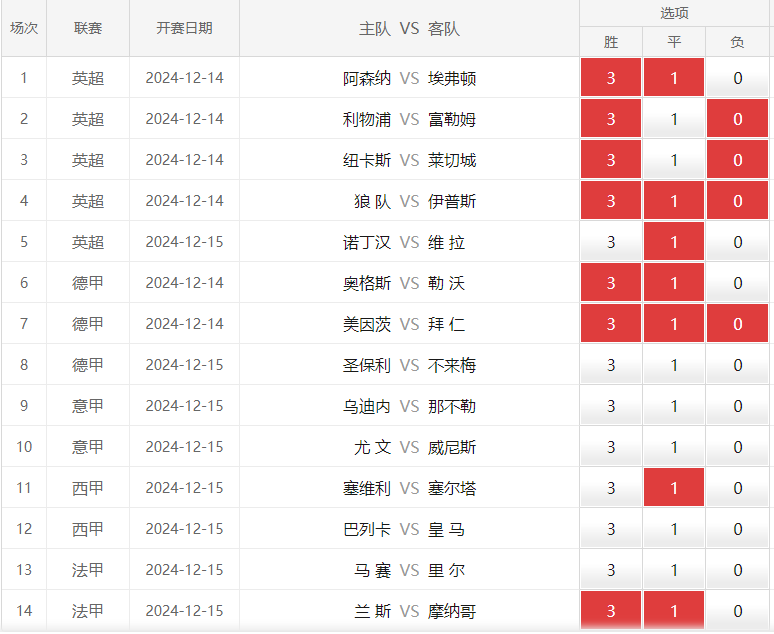Screen dimensions: 774x634
Task: Select draw (1) for 圣保利 VS 不来梅
Action: coord(674,364)
